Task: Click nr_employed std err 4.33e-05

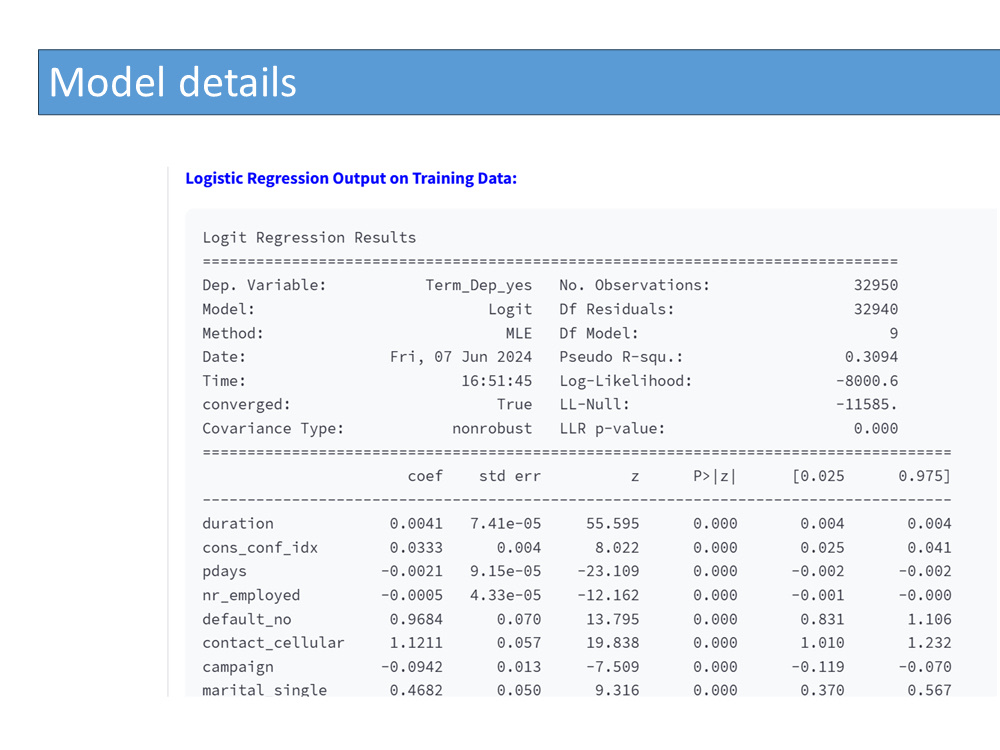Action: pos(506,595)
